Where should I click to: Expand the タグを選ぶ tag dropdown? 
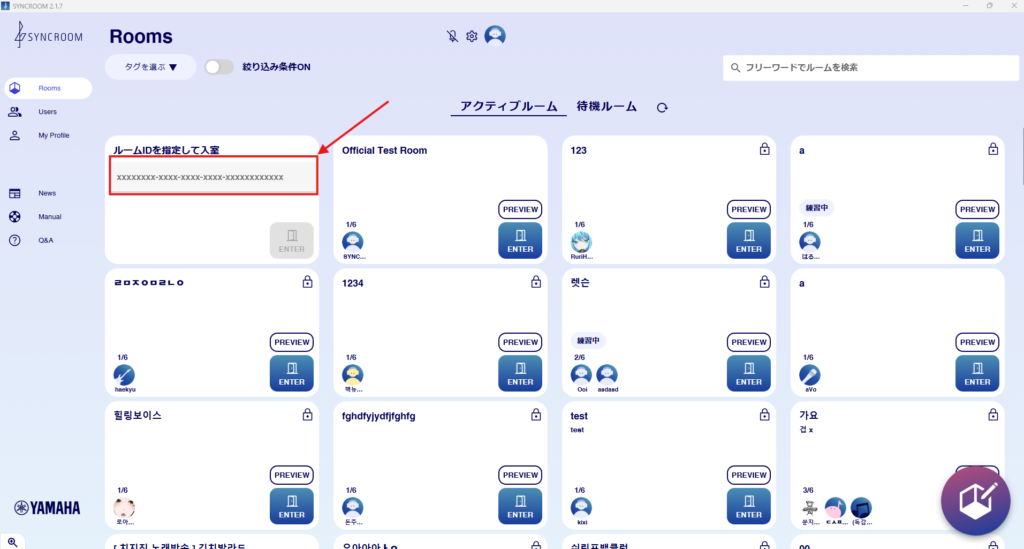151,67
